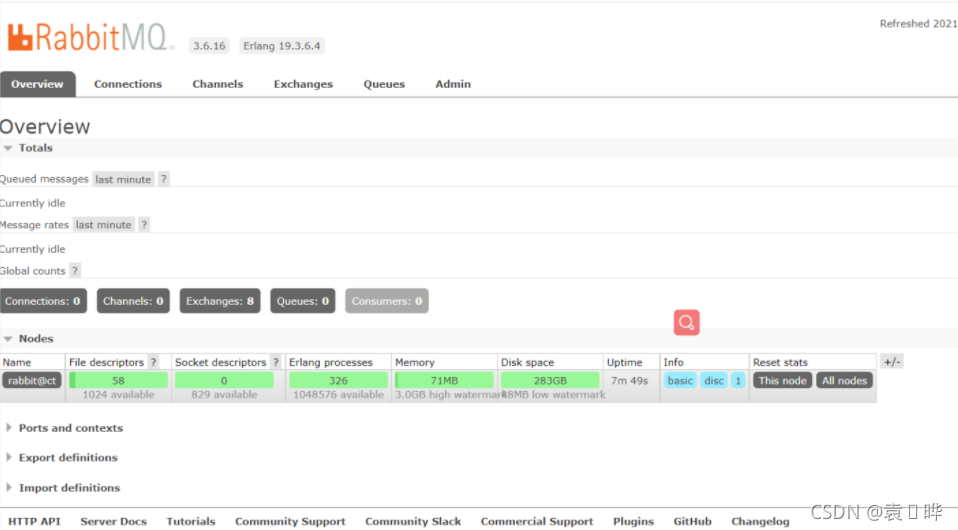Open the Connections tab
The height and width of the screenshot is (530, 958).
coord(128,84)
